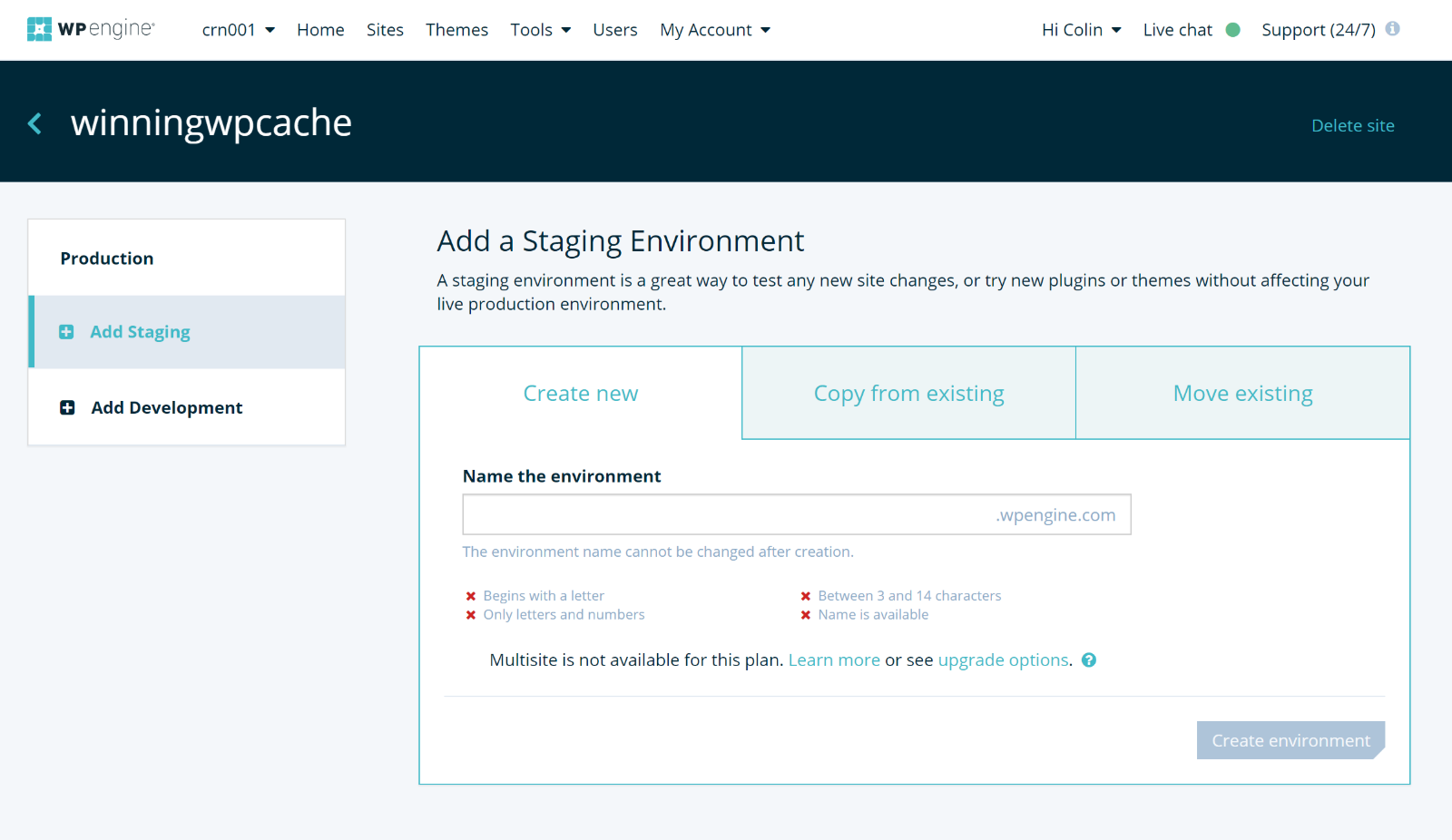The height and width of the screenshot is (840, 1452).
Task: Click the 'Name is available' requirement
Action: (x=873, y=615)
